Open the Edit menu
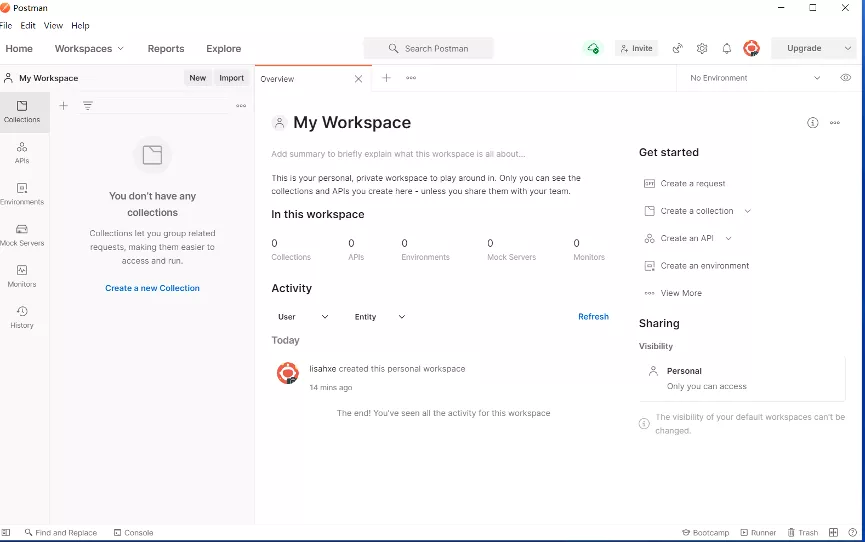Screen dimensions: 866x543 click(28, 25)
